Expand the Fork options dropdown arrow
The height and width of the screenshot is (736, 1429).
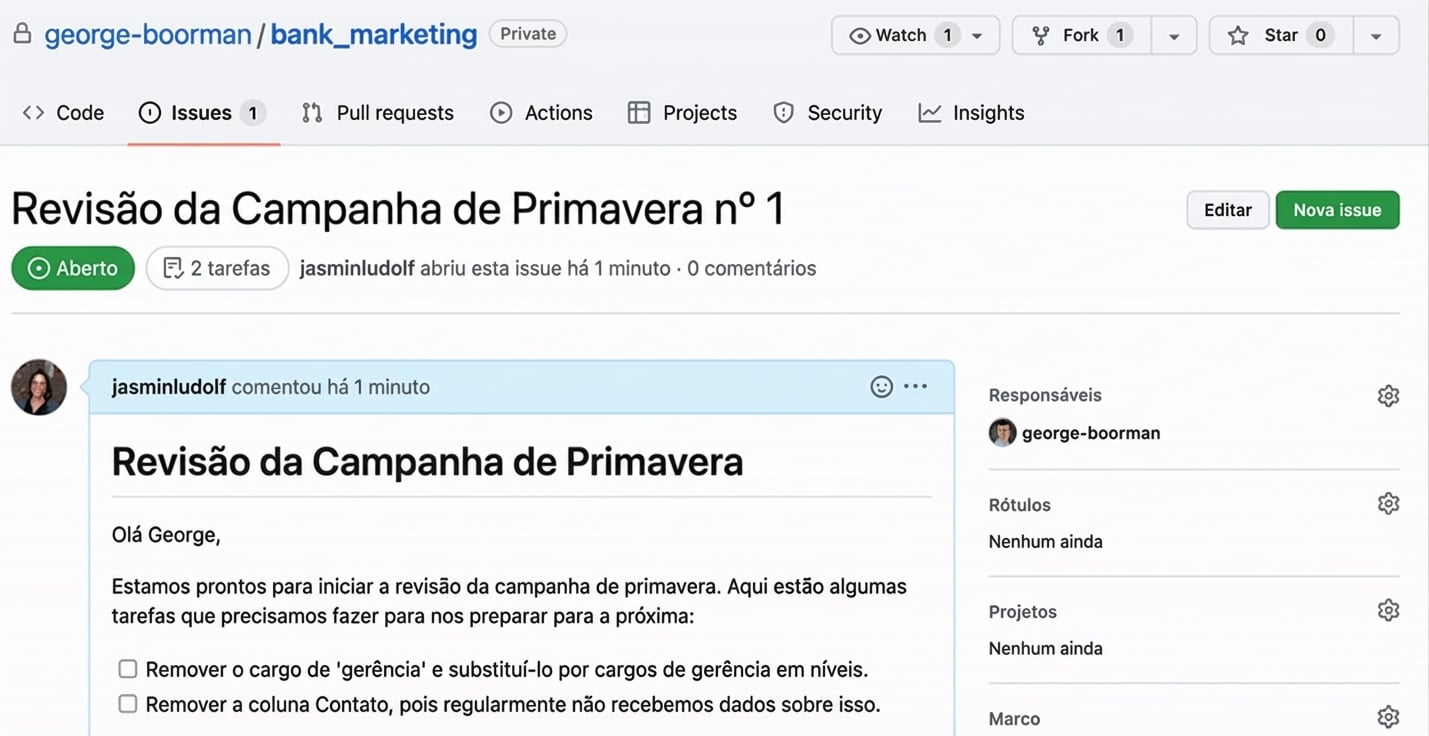[x=1174, y=36]
